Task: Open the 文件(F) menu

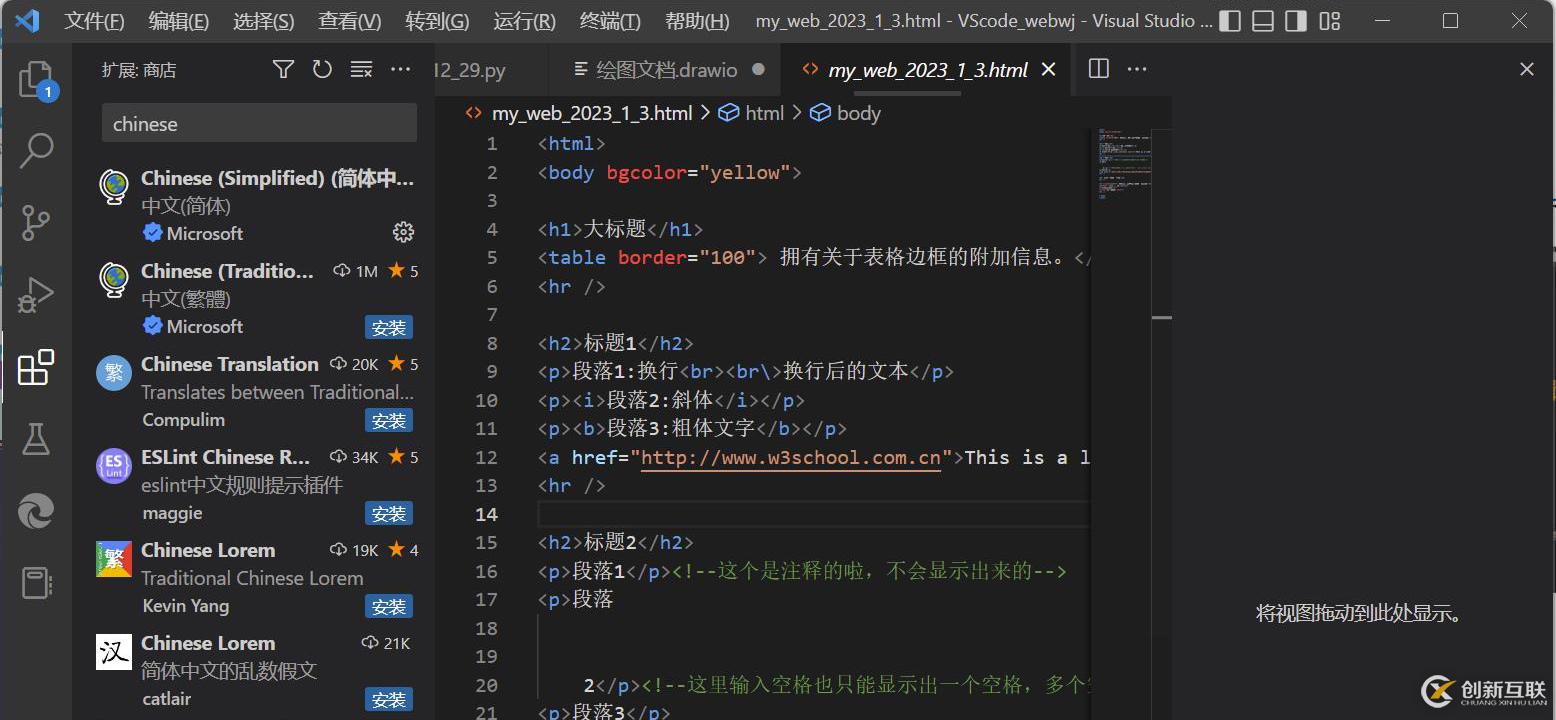Action: [94, 21]
